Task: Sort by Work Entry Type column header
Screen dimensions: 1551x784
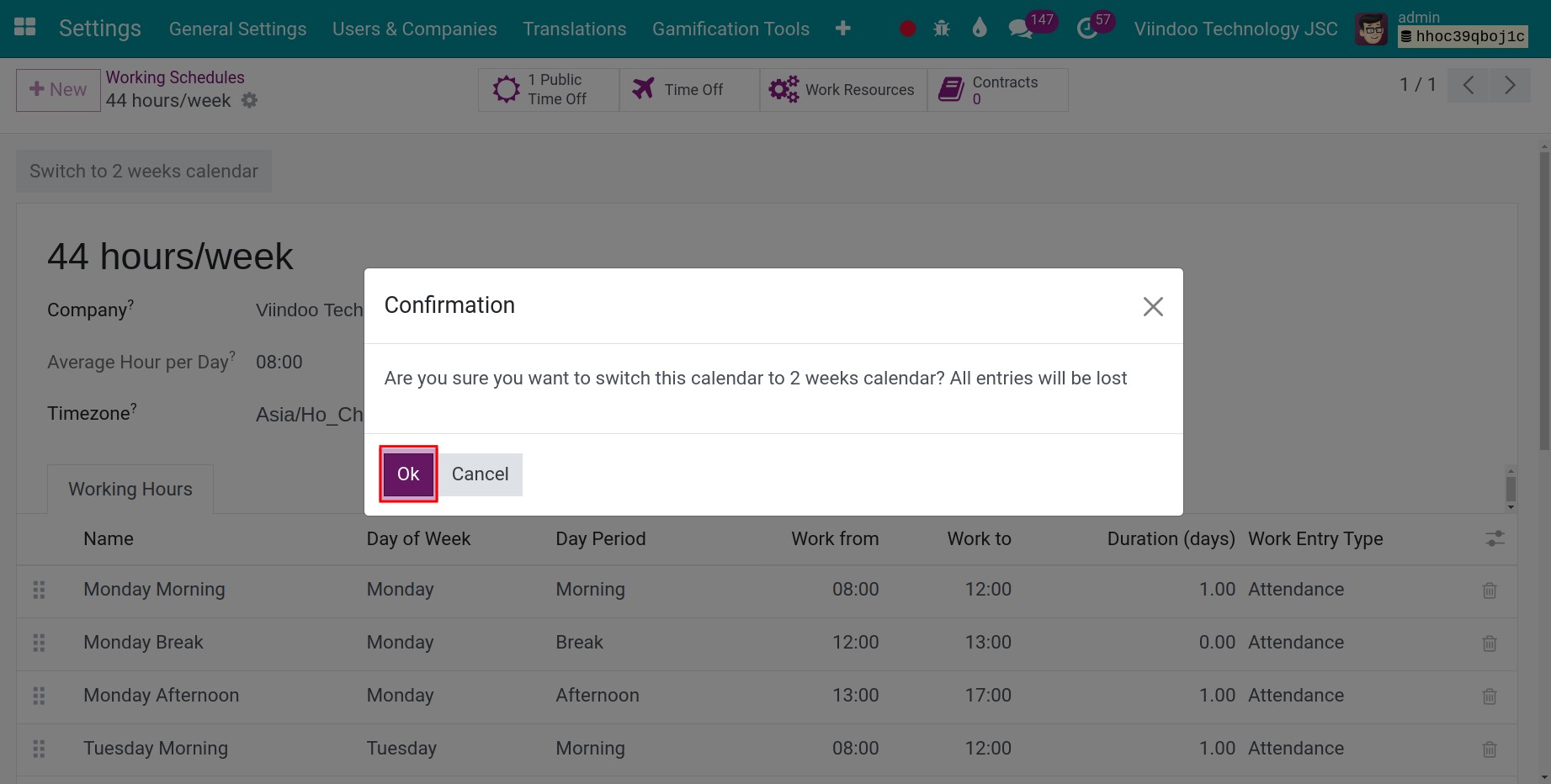Action: (x=1315, y=538)
